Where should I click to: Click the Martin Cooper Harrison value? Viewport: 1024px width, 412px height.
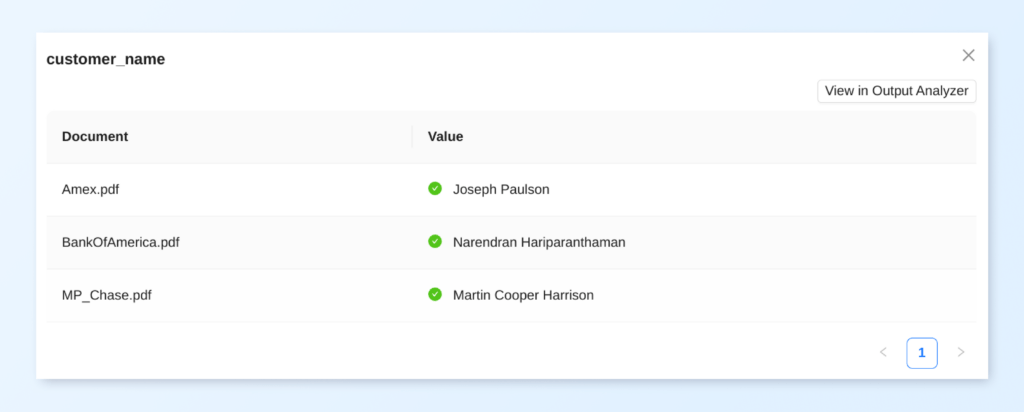pos(523,295)
